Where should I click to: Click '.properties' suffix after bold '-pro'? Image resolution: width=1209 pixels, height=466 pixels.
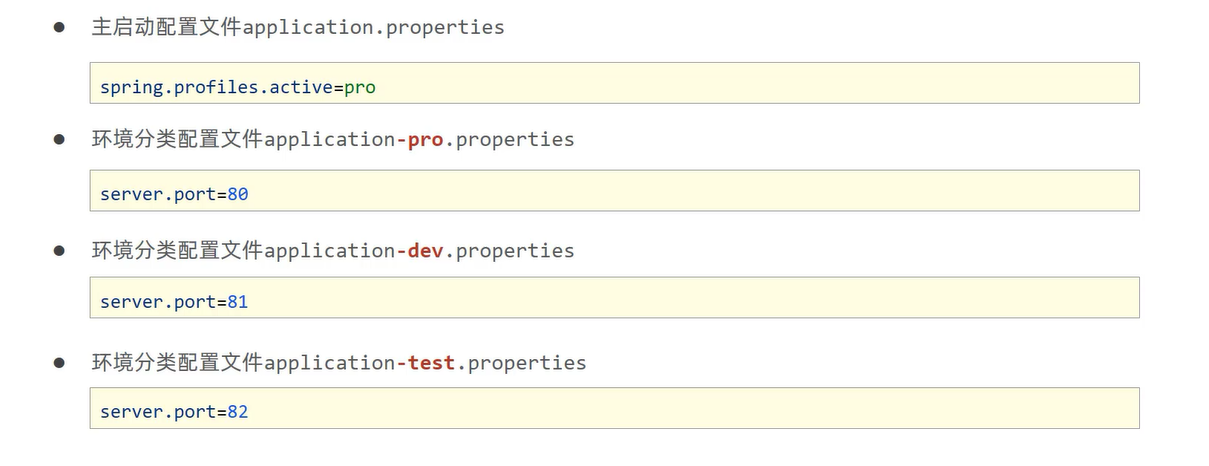509,140
